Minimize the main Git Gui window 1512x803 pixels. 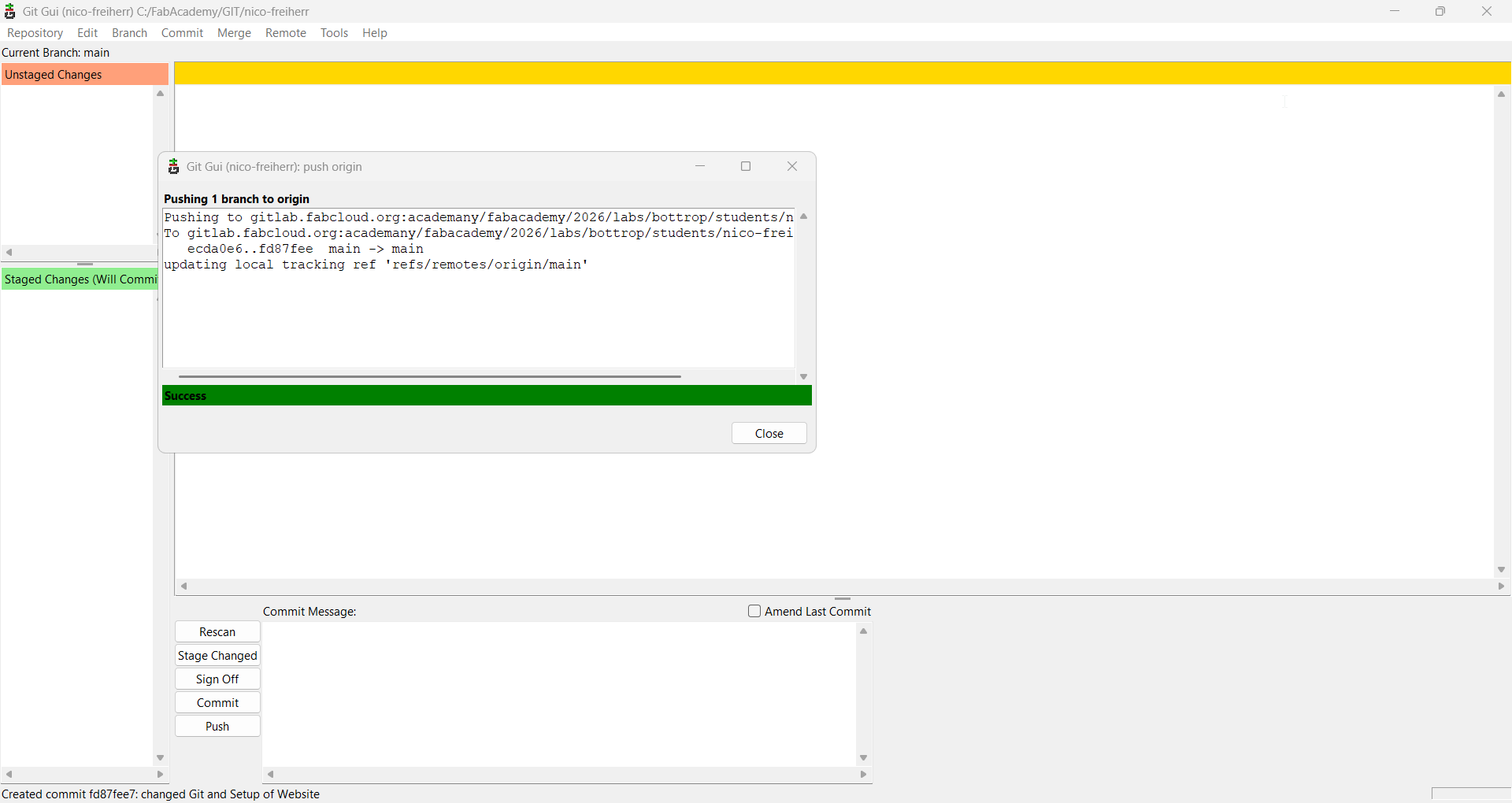tap(1395, 11)
